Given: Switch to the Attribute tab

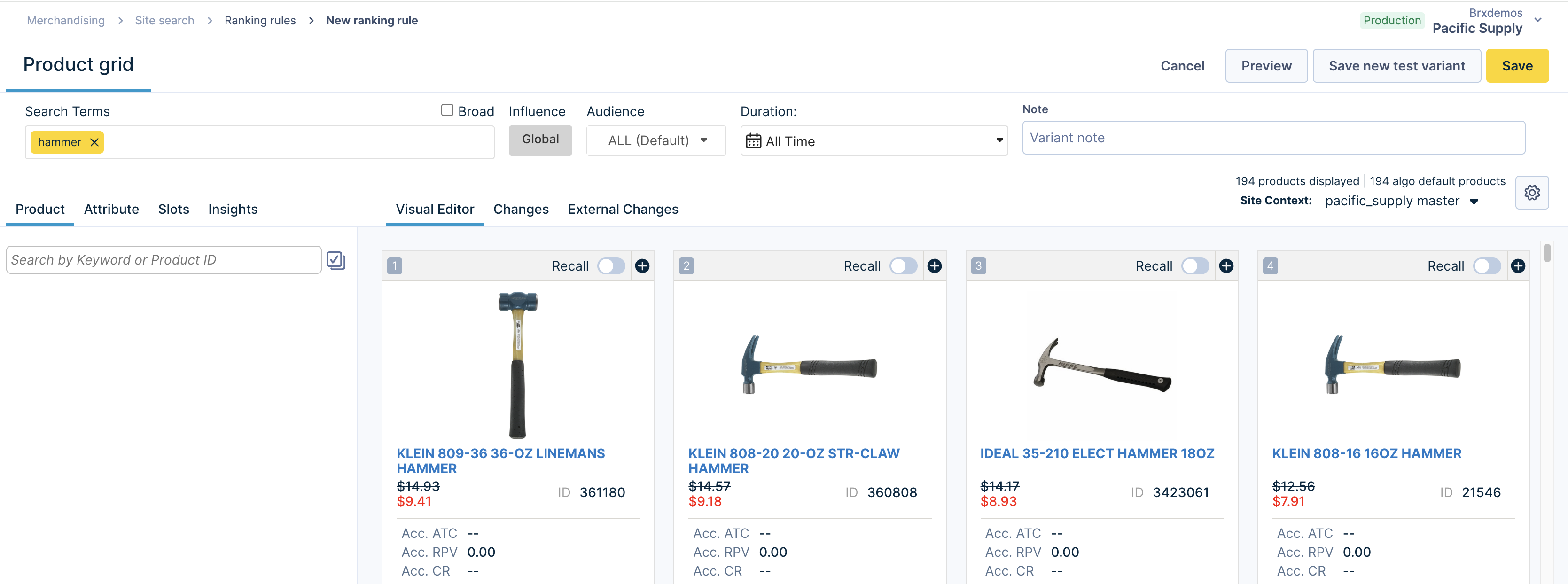Looking at the screenshot, I should click(111, 209).
